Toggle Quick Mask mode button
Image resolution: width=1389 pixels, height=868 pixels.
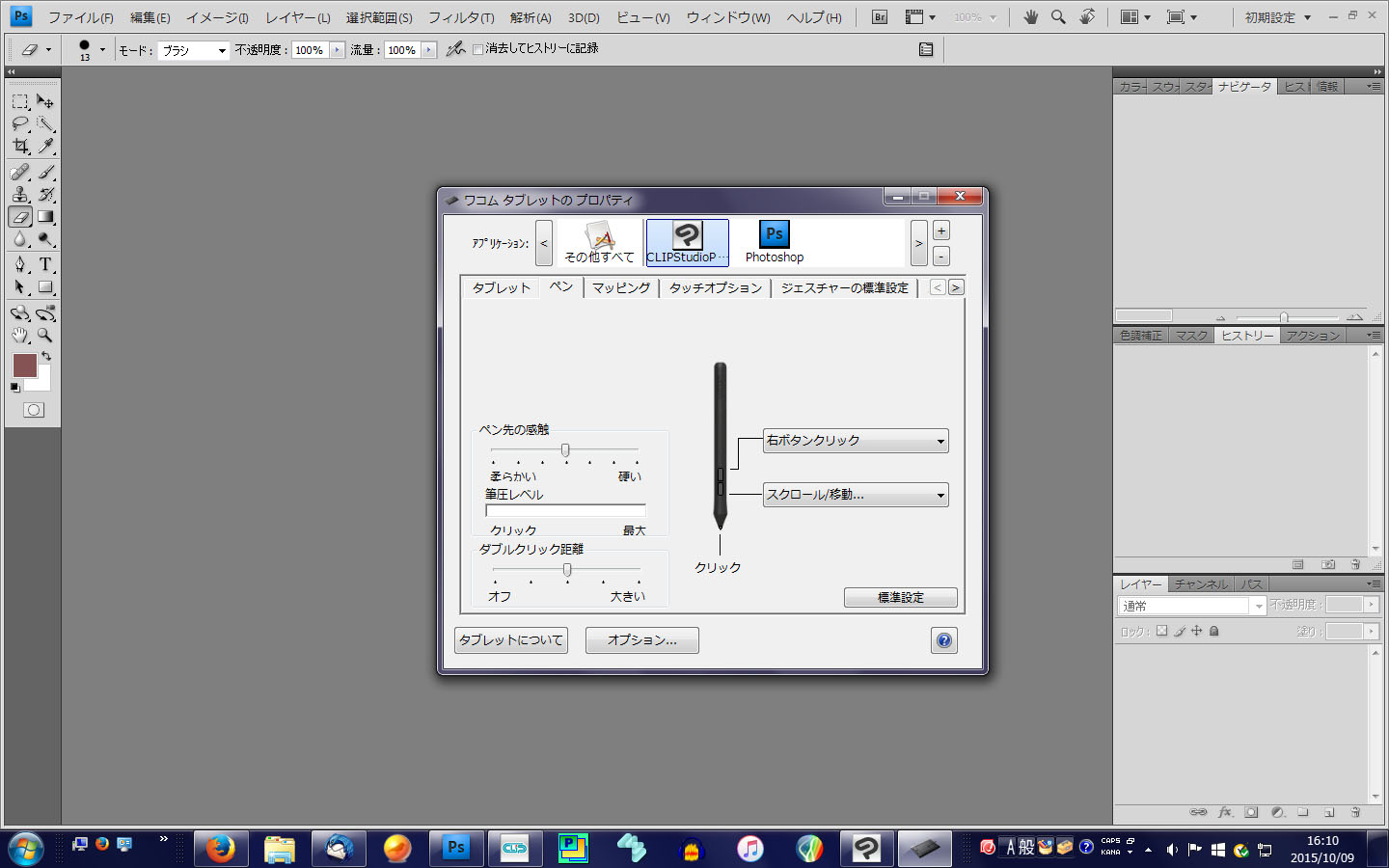(x=34, y=410)
